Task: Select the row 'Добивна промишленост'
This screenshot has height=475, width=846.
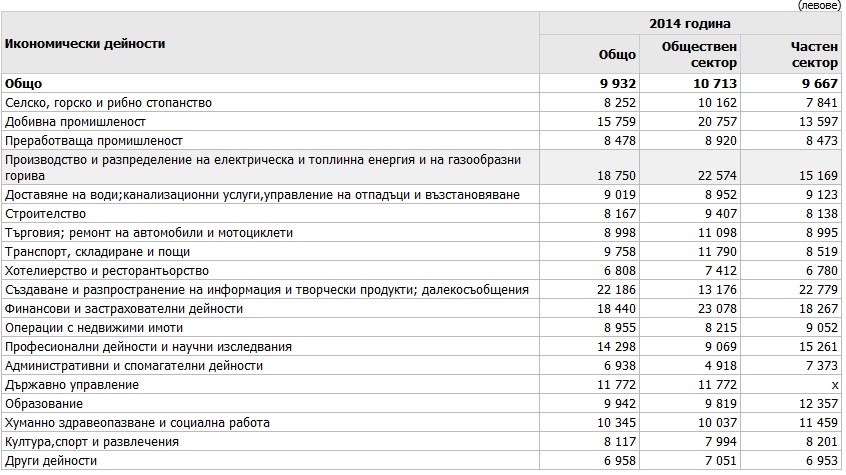Action: [x=421, y=121]
